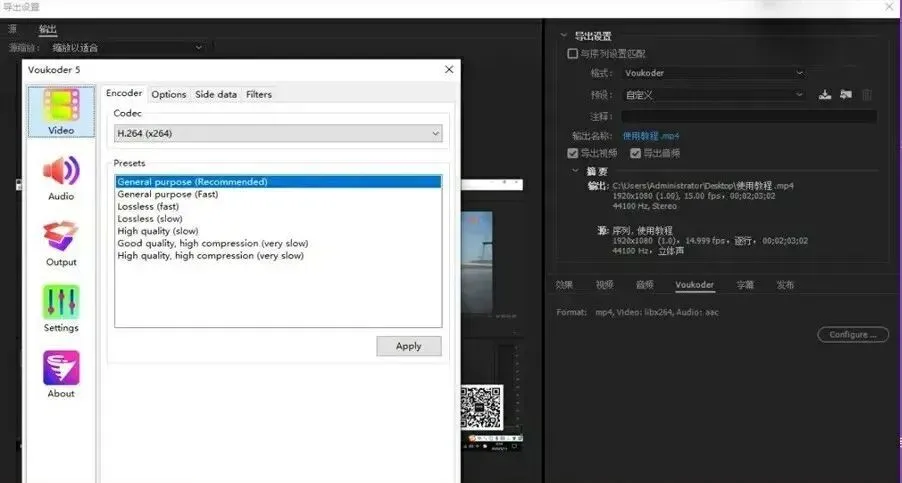
Task: Switch to the Filters tab
Action: point(259,94)
